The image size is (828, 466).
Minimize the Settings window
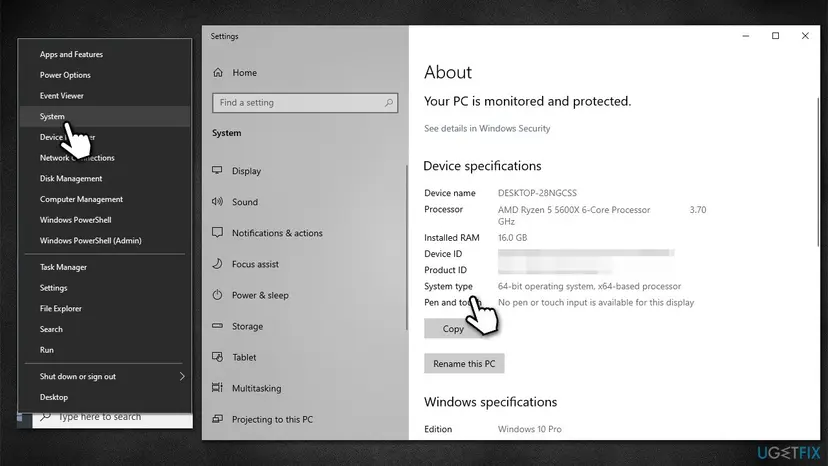point(746,36)
